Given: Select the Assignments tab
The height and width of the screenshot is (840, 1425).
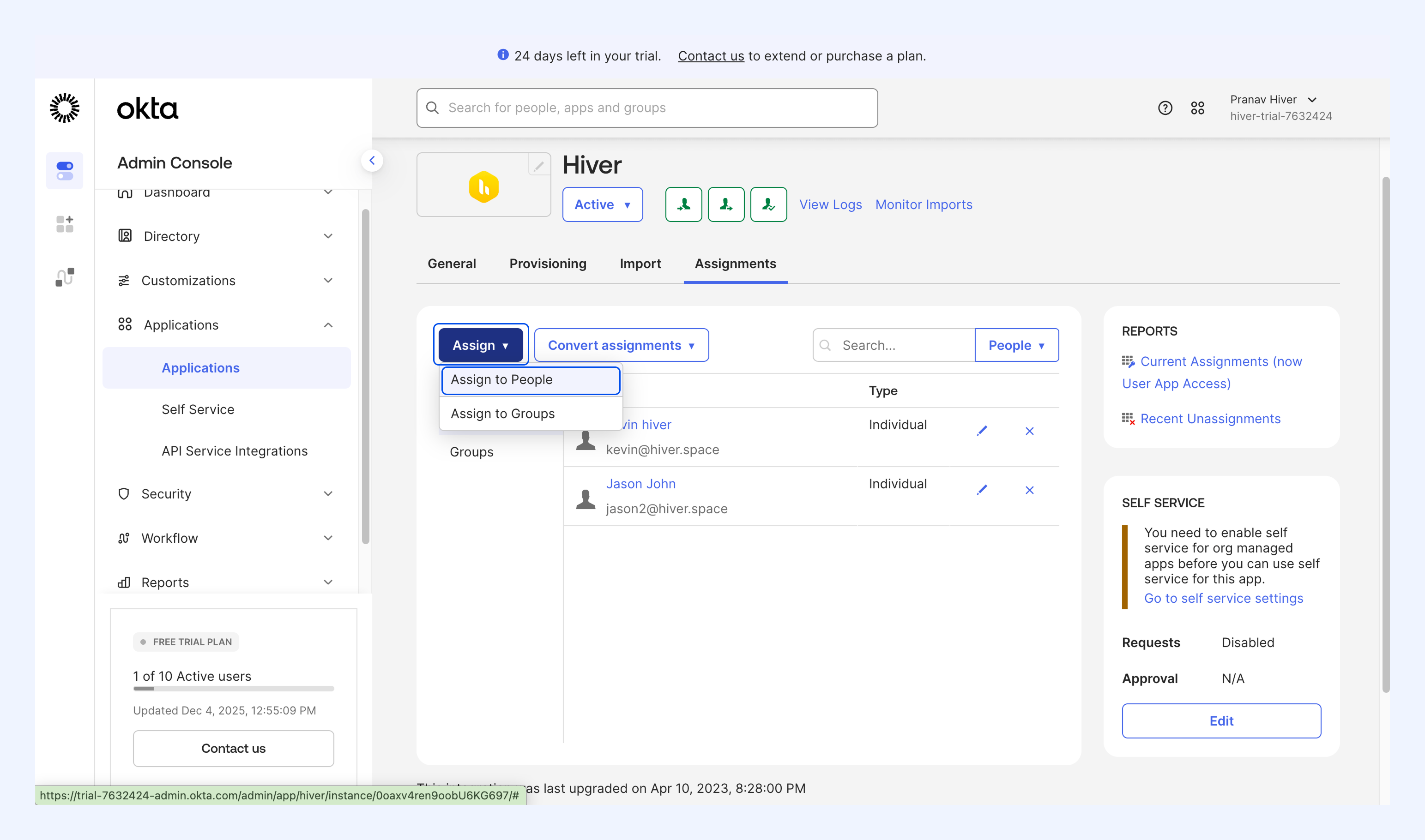Looking at the screenshot, I should (735, 264).
